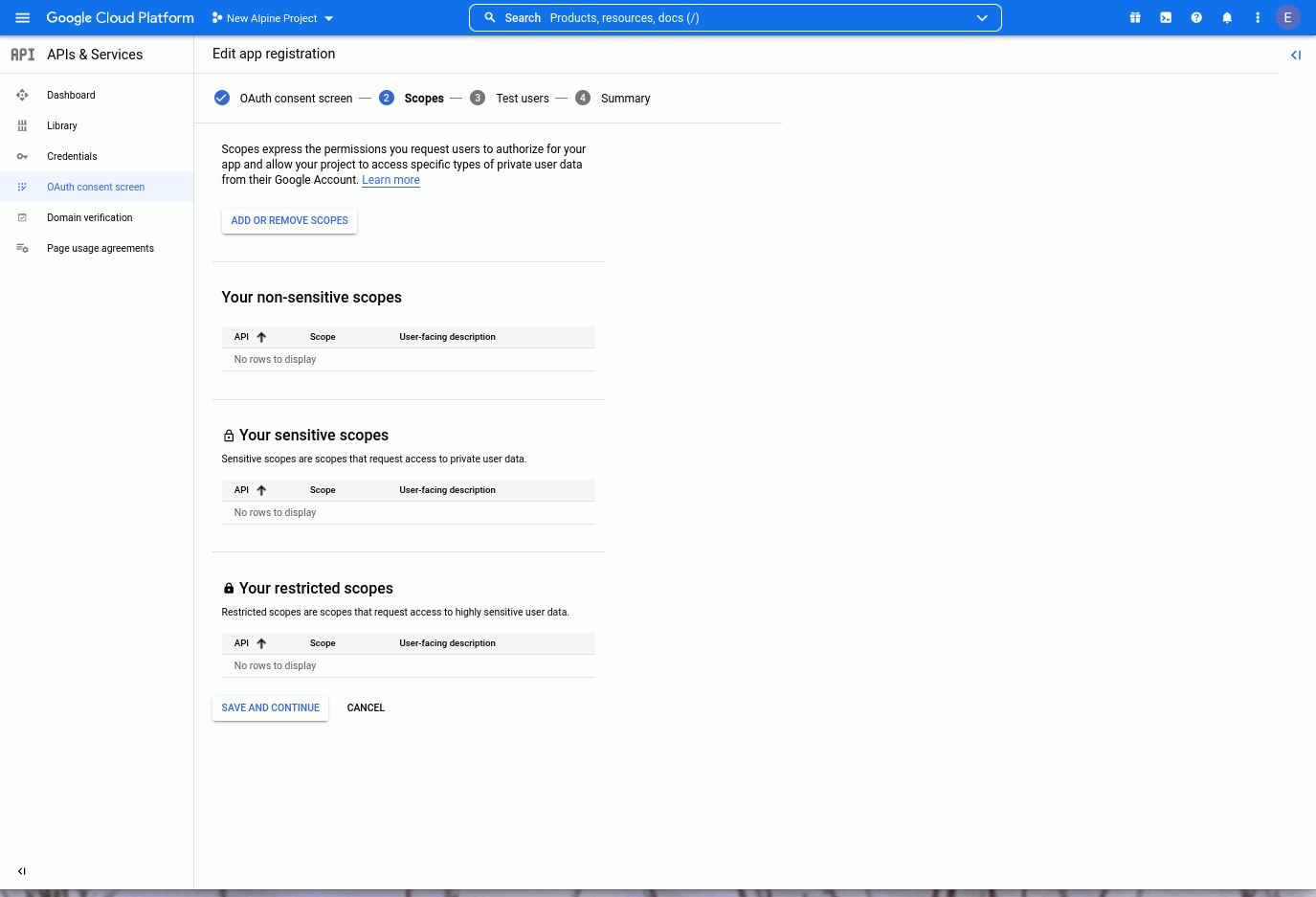The width and height of the screenshot is (1316, 897).
Task: Open the New Alpine Project selector
Action: point(273,18)
